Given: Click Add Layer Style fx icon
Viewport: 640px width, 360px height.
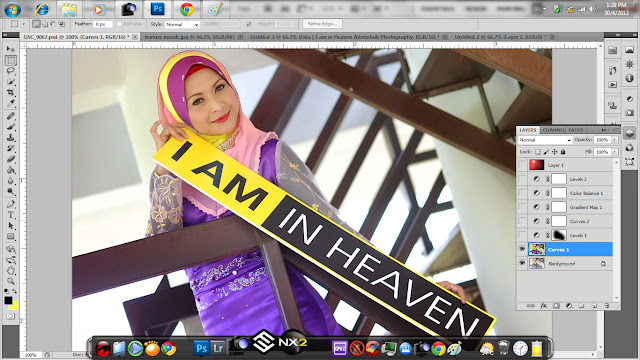Looking at the screenshot, I should click(544, 305).
